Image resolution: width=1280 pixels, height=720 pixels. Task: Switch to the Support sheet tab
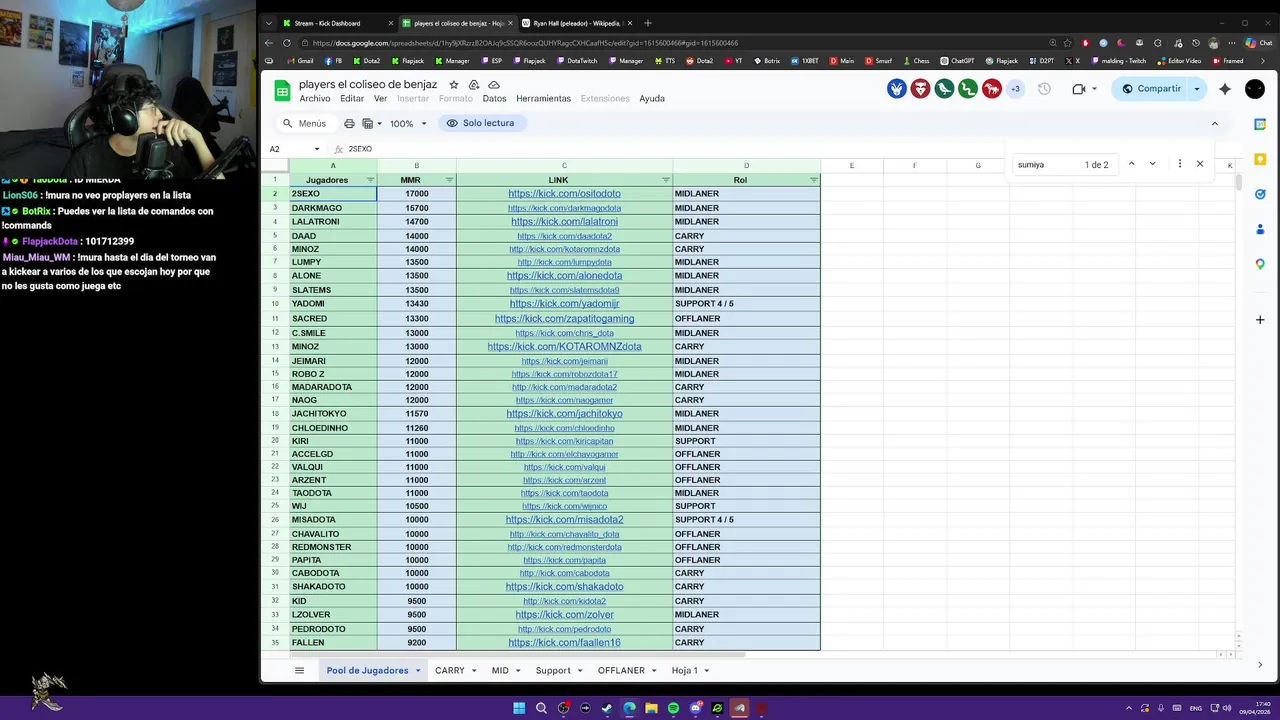point(553,670)
